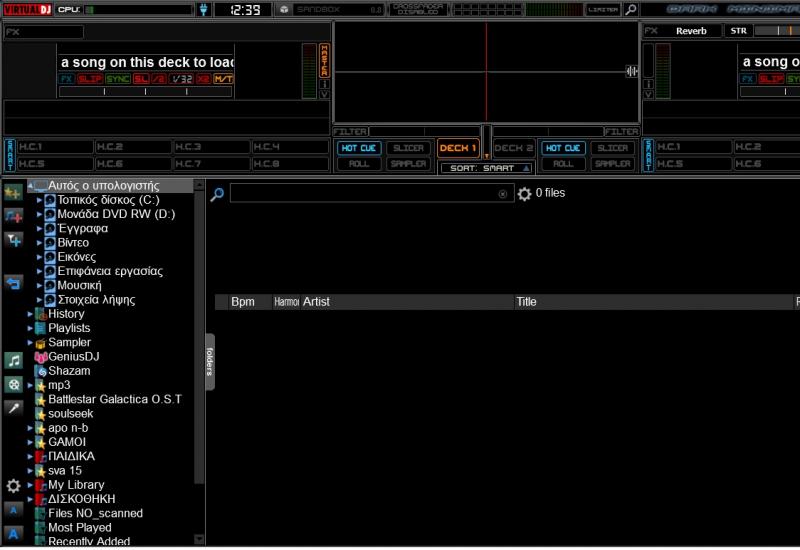This screenshot has height=550, width=800.
Task: Toggle the LIMITER button
Action: (603, 9)
